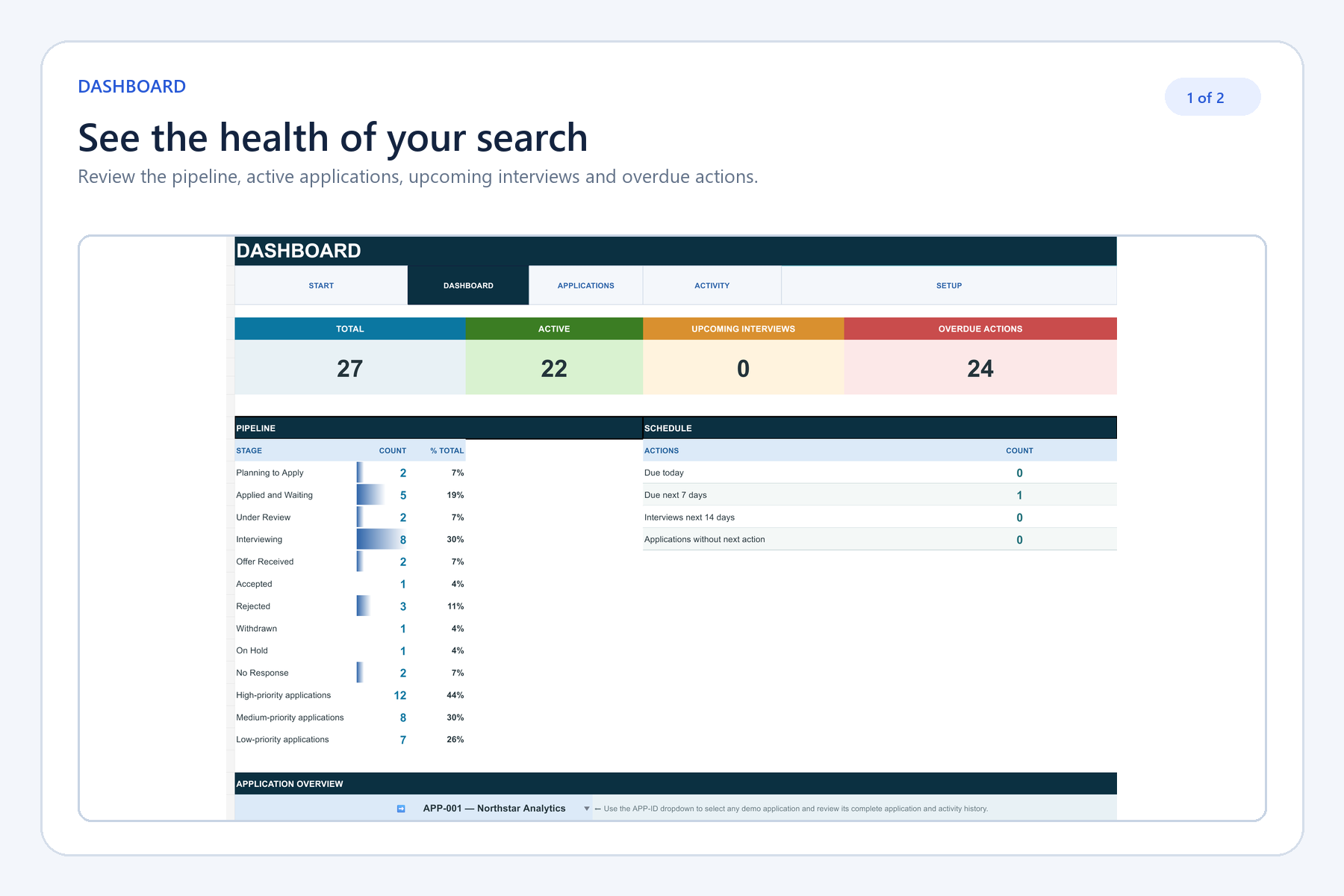Click the Under Review stage label
This screenshot has width=1344, height=896.
[x=263, y=517]
